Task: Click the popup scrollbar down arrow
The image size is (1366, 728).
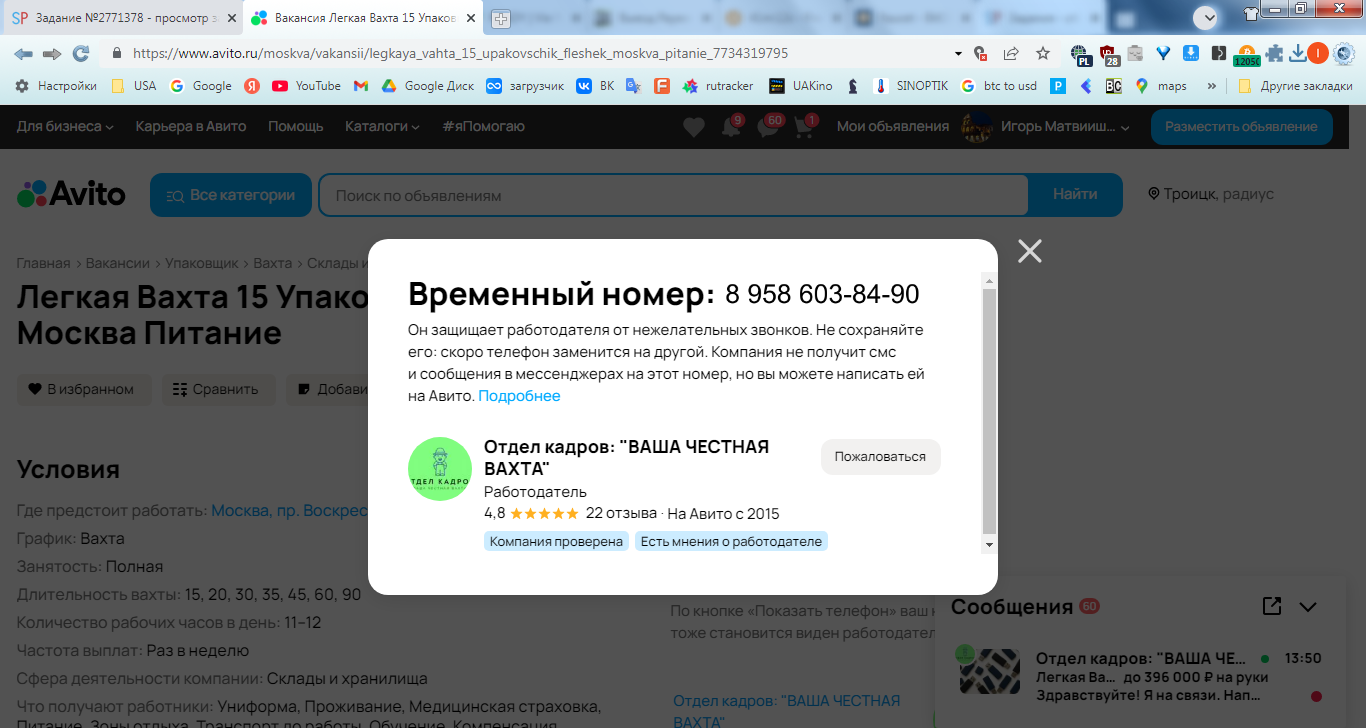Action: click(990, 545)
